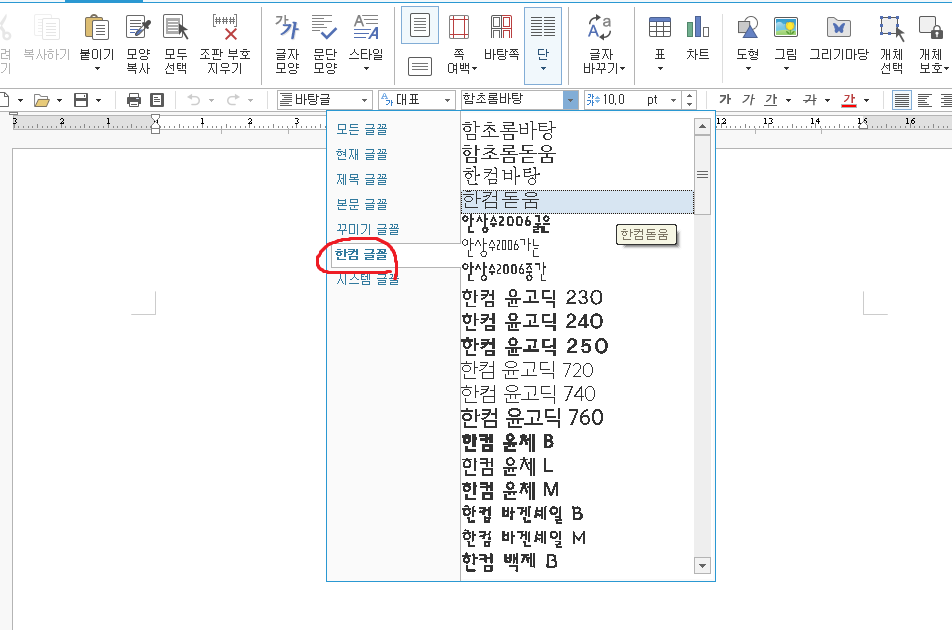This screenshot has width=952, height=630.
Task: Toggle left paragraph alignment
Action: pyautogui.click(x=925, y=100)
